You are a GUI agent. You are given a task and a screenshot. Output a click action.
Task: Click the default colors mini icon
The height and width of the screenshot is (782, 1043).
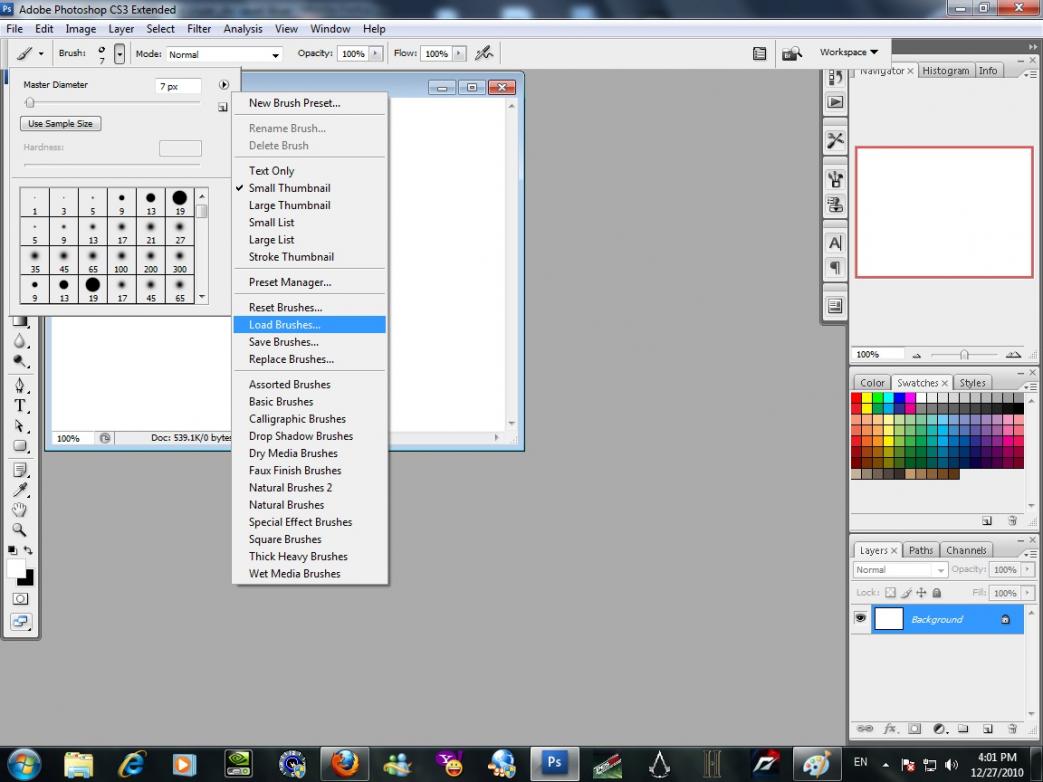coord(12,551)
